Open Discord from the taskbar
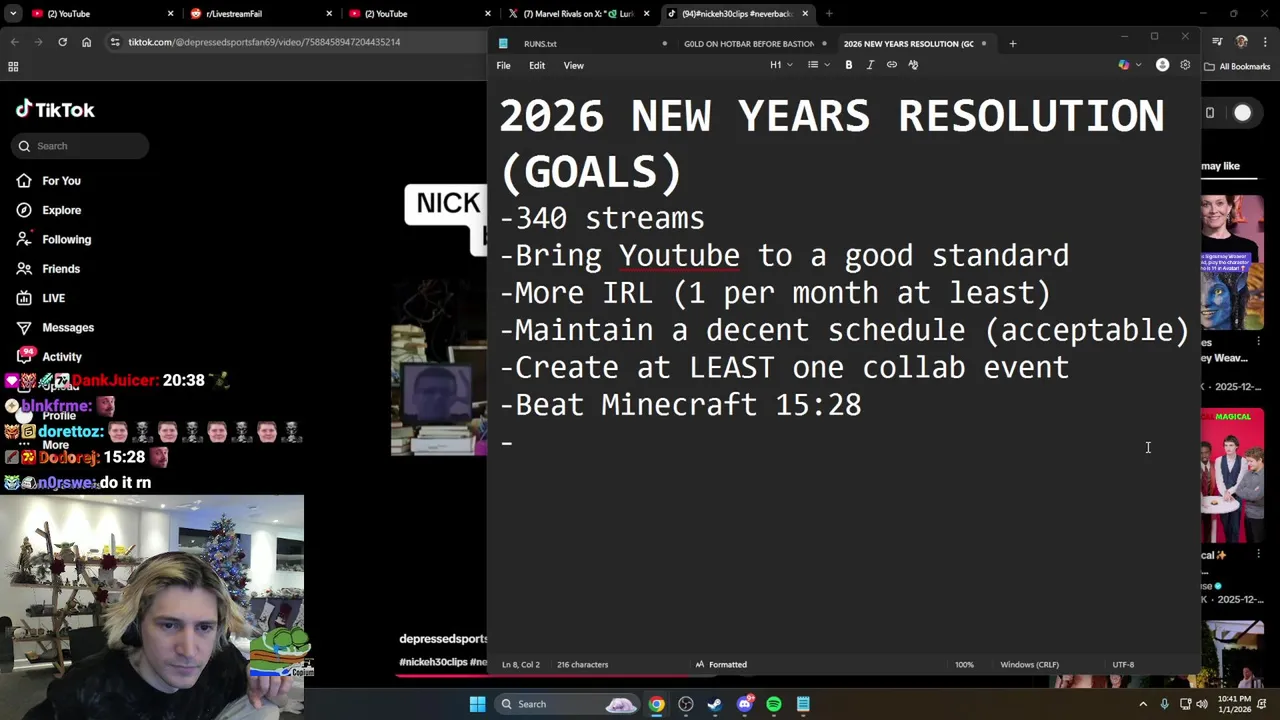Viewport: 1280px width, 720px height. pyautogui.click(x=744, y=704)
